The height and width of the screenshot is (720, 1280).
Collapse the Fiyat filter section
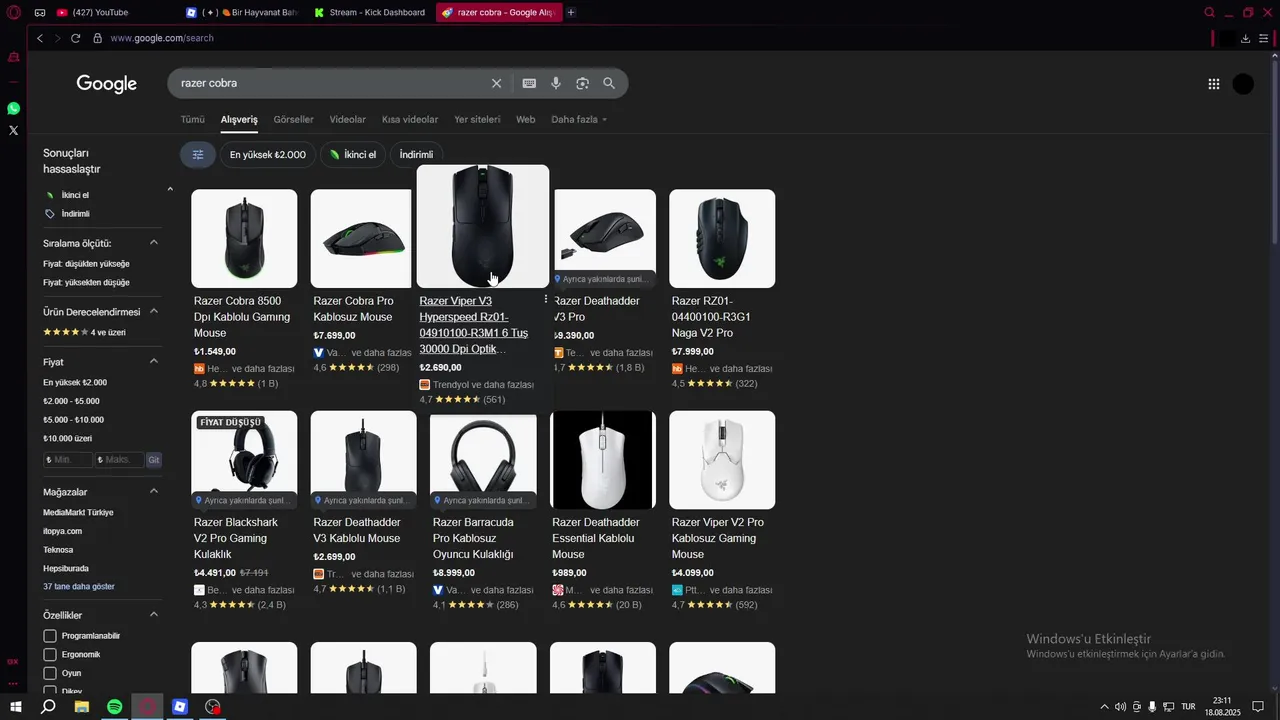pyautogui.click(x=154, y=362)
